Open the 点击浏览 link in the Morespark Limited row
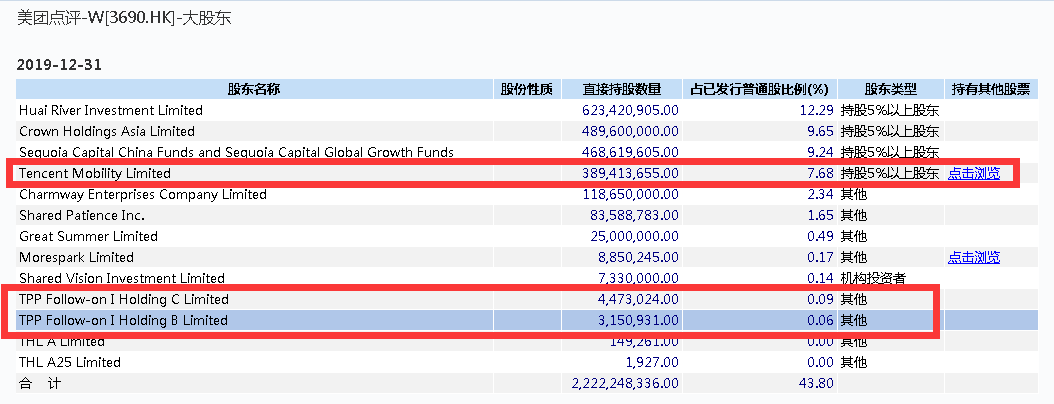1054x404 pixels. click(973, 258)
